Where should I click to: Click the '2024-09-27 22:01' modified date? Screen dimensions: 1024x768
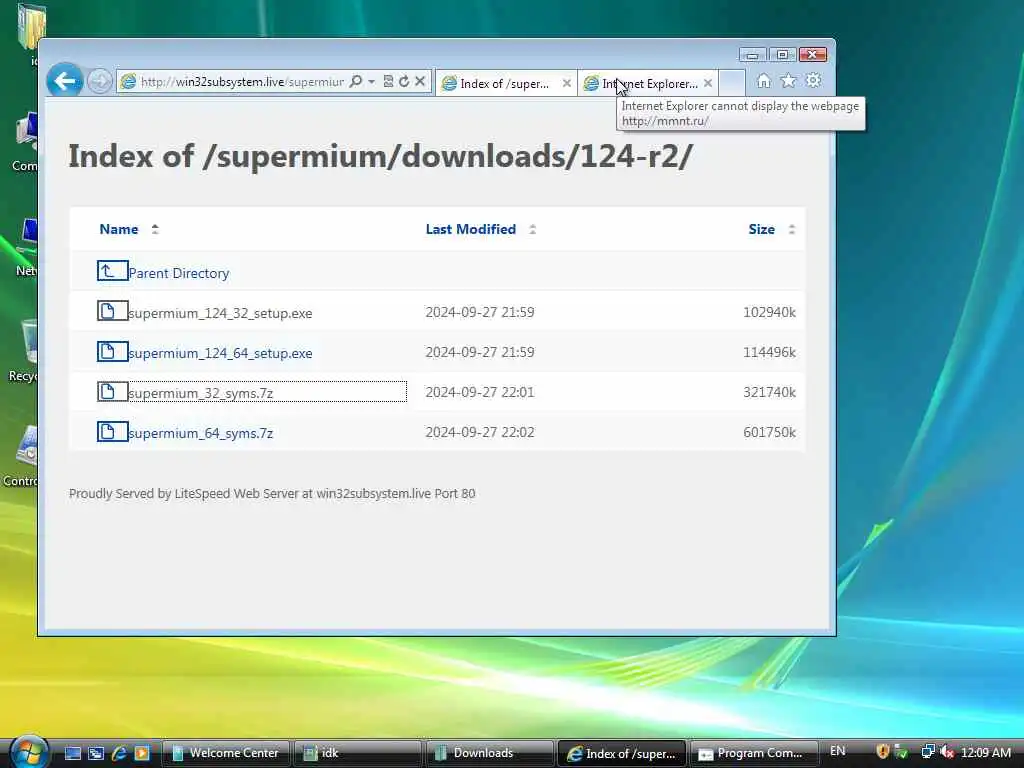tap(480, 392)
